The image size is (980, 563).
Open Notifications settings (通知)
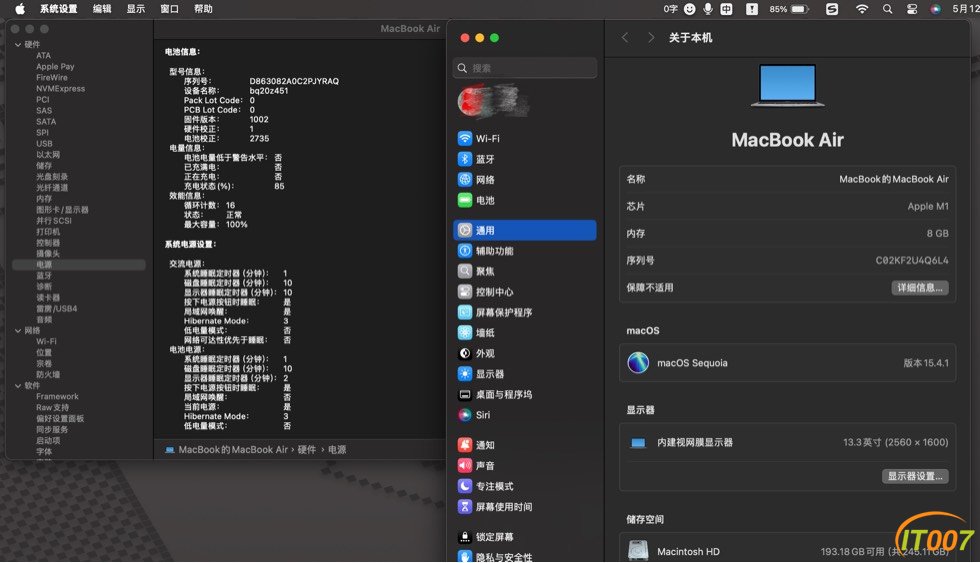pyautogui.click(x=524, y=446)
